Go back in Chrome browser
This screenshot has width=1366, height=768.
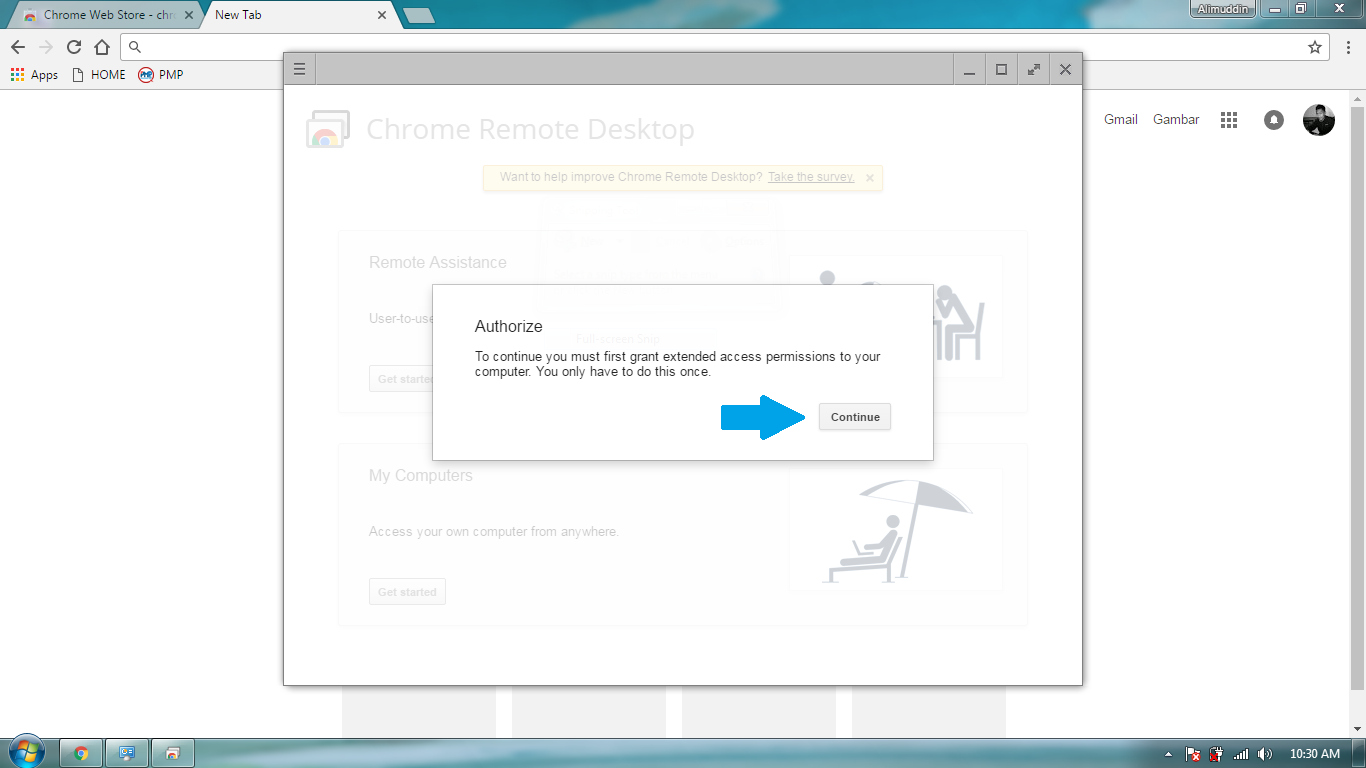tap(18, 47)
